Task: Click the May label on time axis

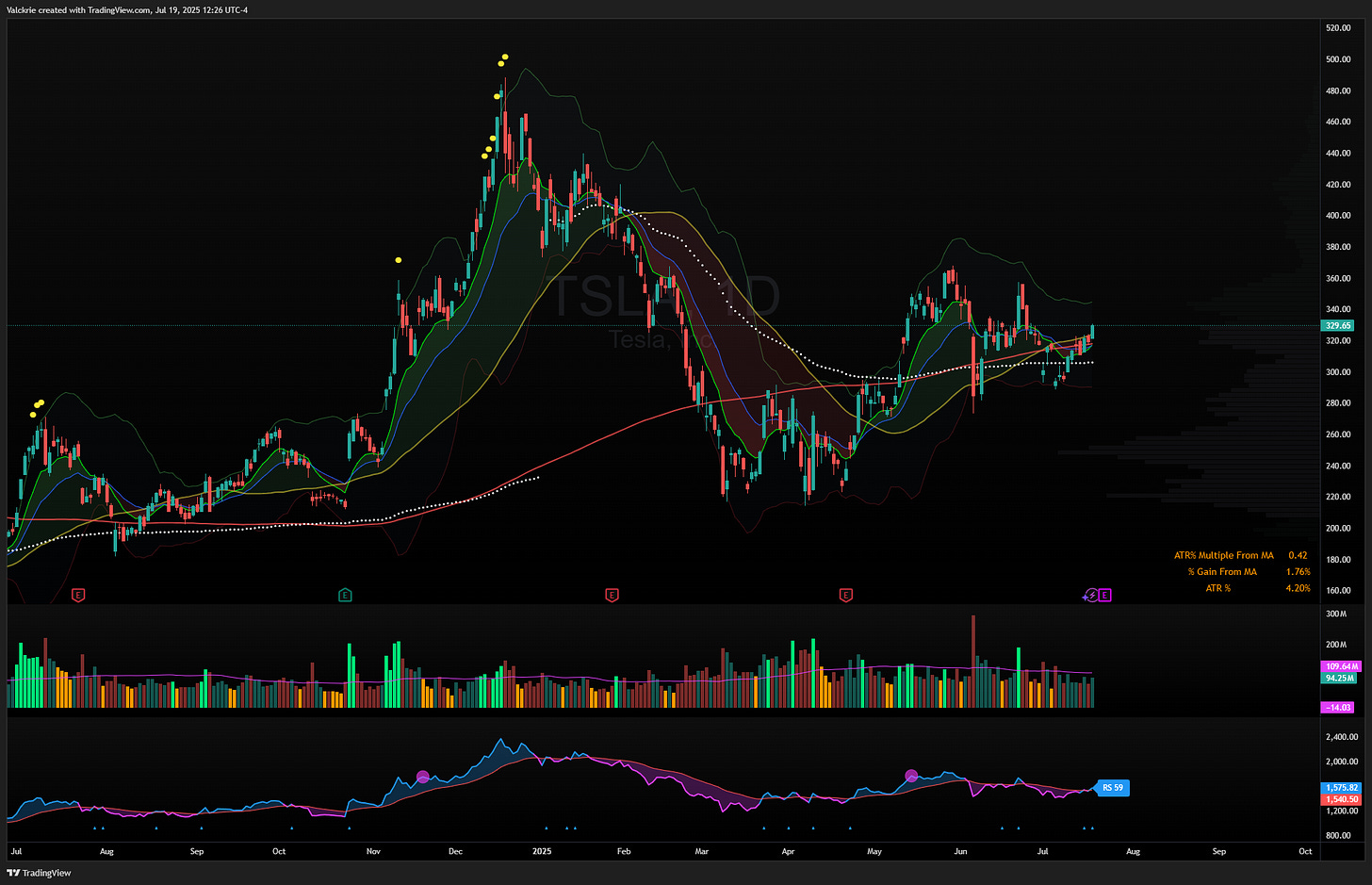Action: pyautogui.click(x=874, y=851)
